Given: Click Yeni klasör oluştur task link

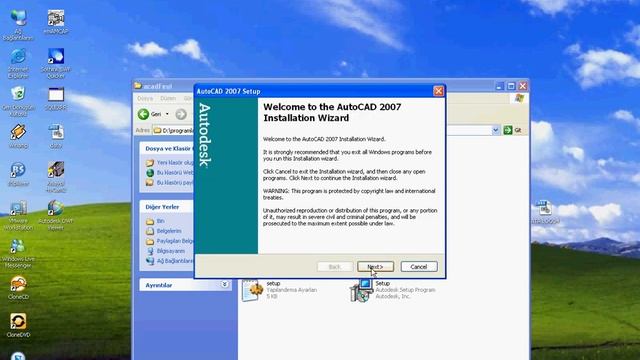Looking at the screenshot, I should (171, 162).
